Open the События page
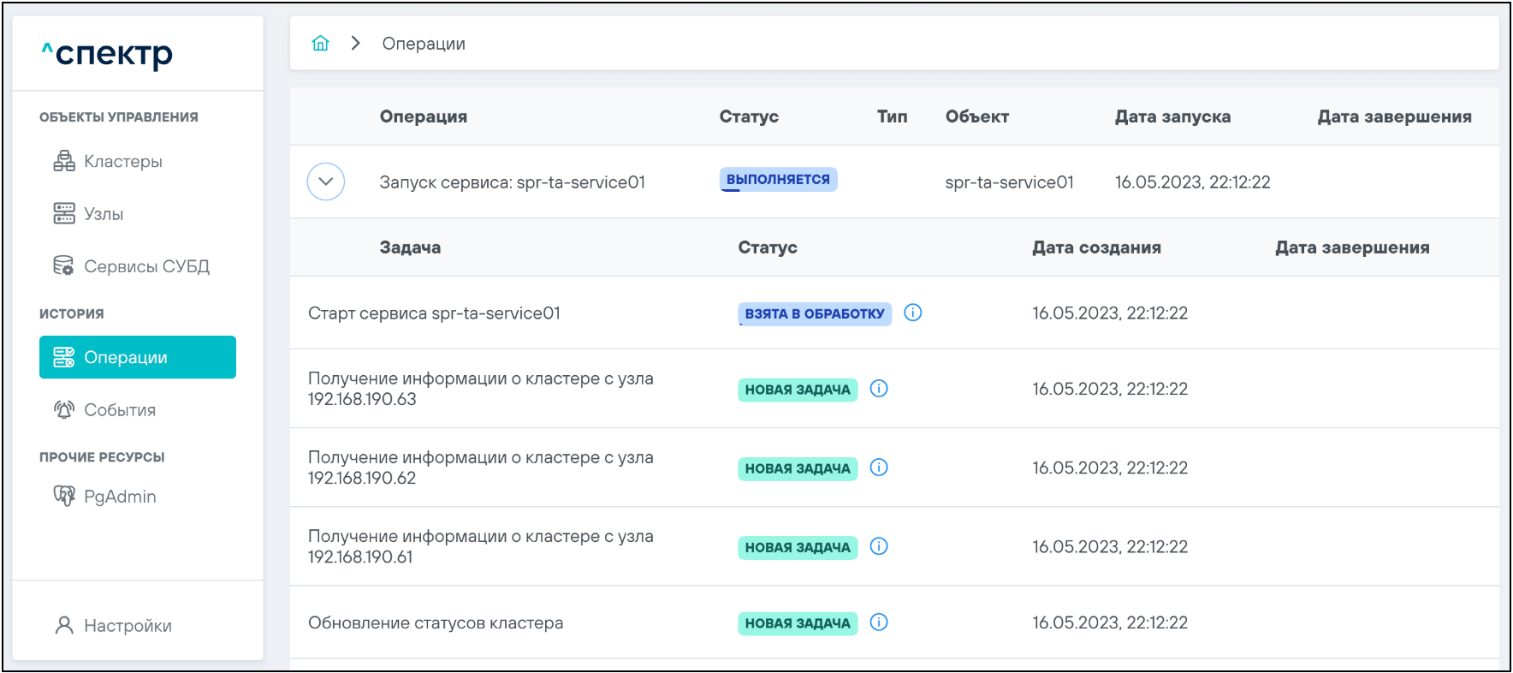The width and height of the screenshot is (1513, 673). point(119,410)
